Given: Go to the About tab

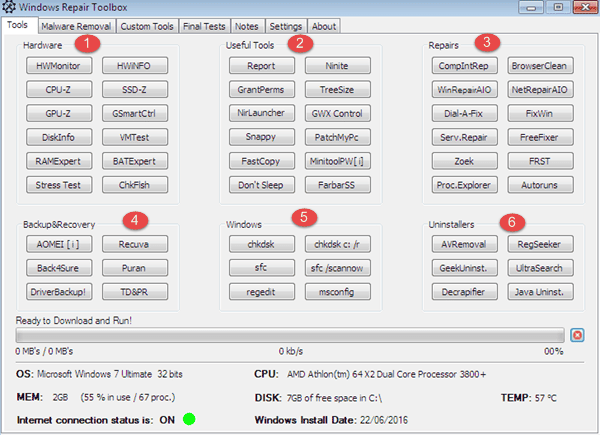Looking at the screenshot, I should coord(323,25).
